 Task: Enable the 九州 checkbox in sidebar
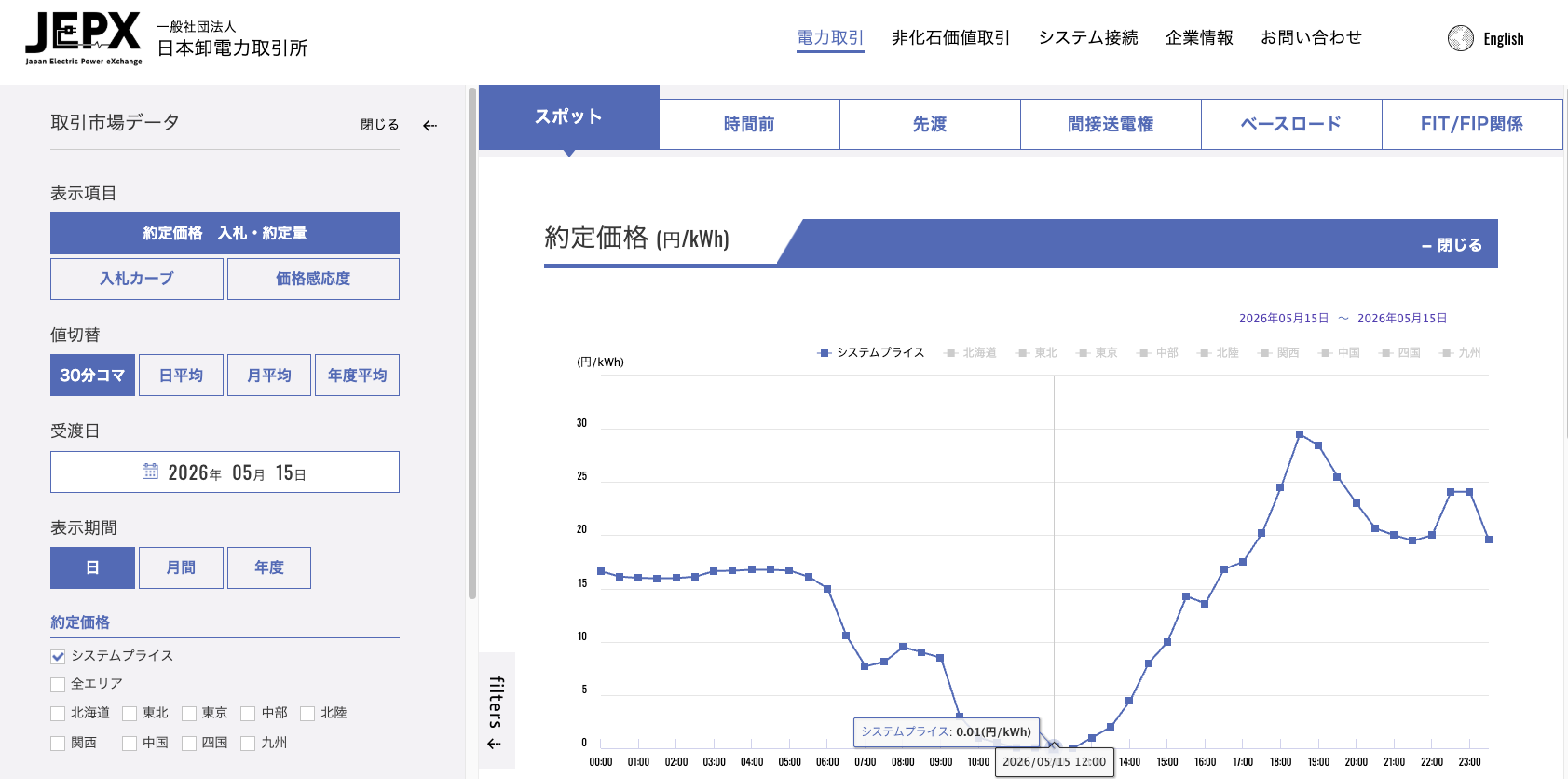[248, 744]
